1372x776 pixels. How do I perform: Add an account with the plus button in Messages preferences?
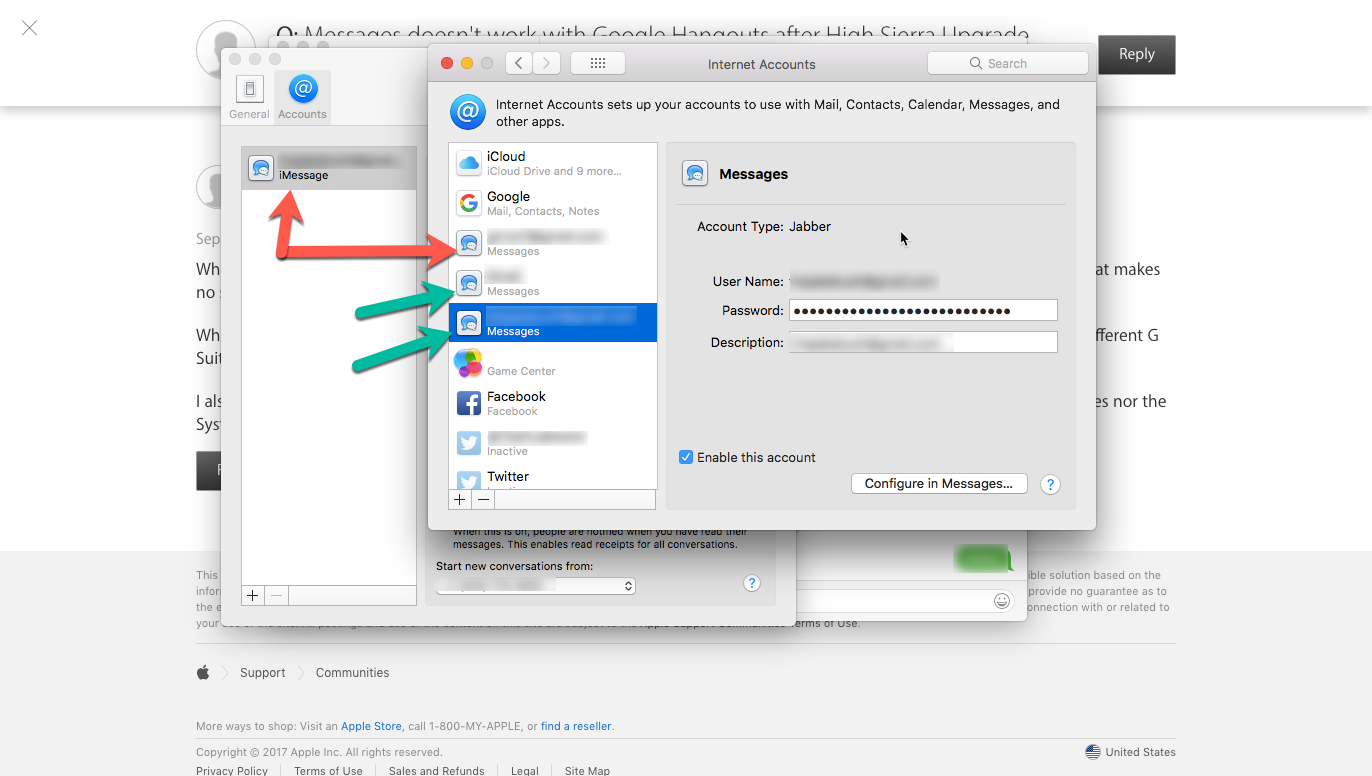(253, 595)
